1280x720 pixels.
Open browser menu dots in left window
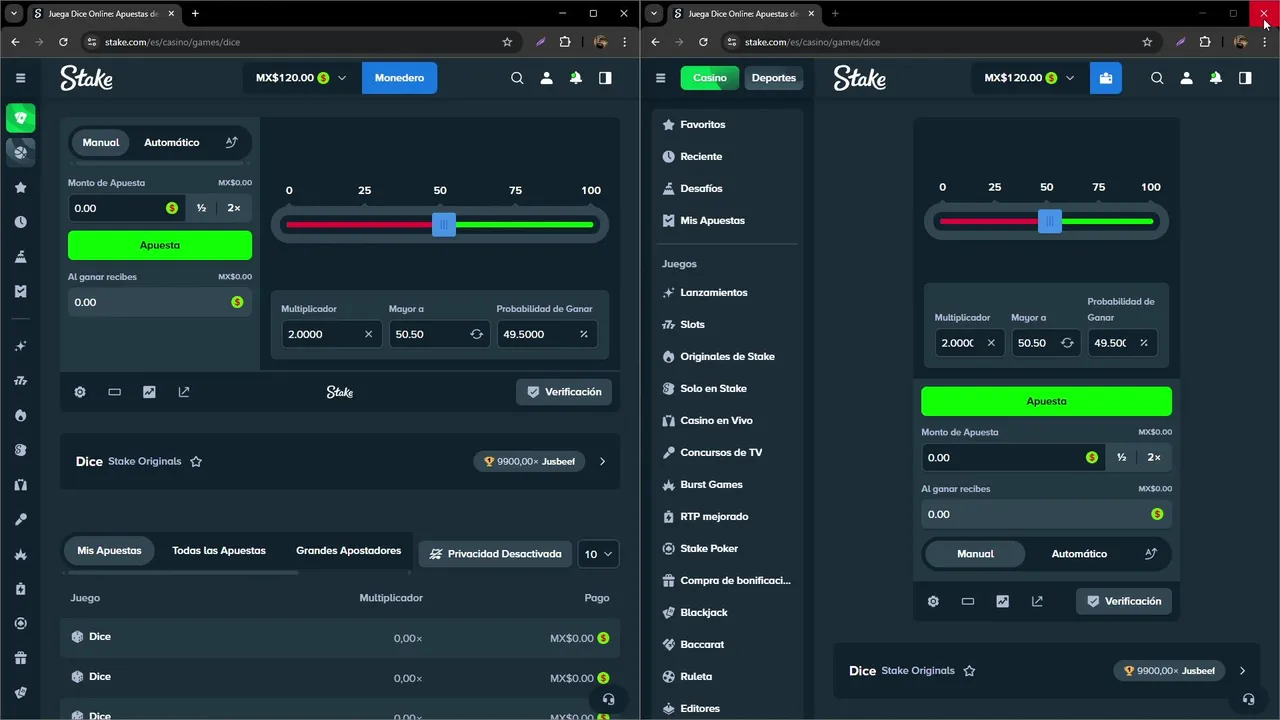[625, 42]
